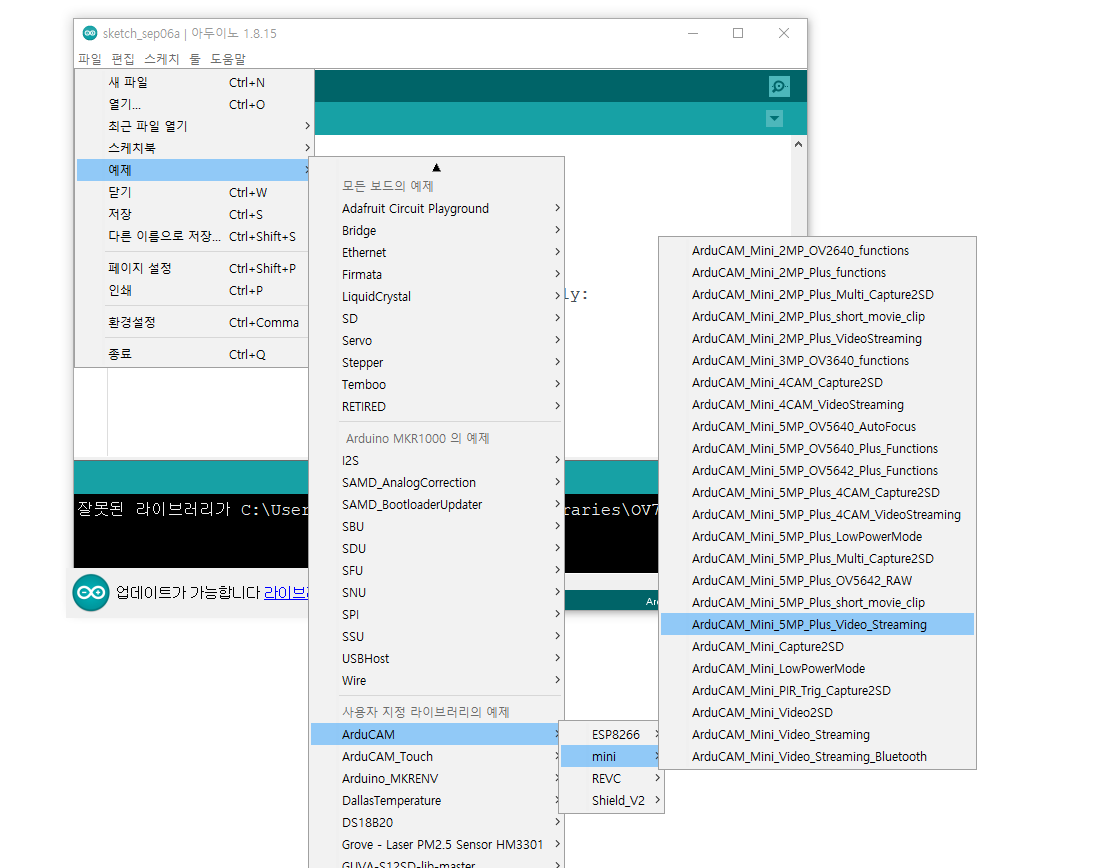Open Shield_V2 submenu under ArduCAM
Screen dimensions: 1105x868
click(612, 800)
